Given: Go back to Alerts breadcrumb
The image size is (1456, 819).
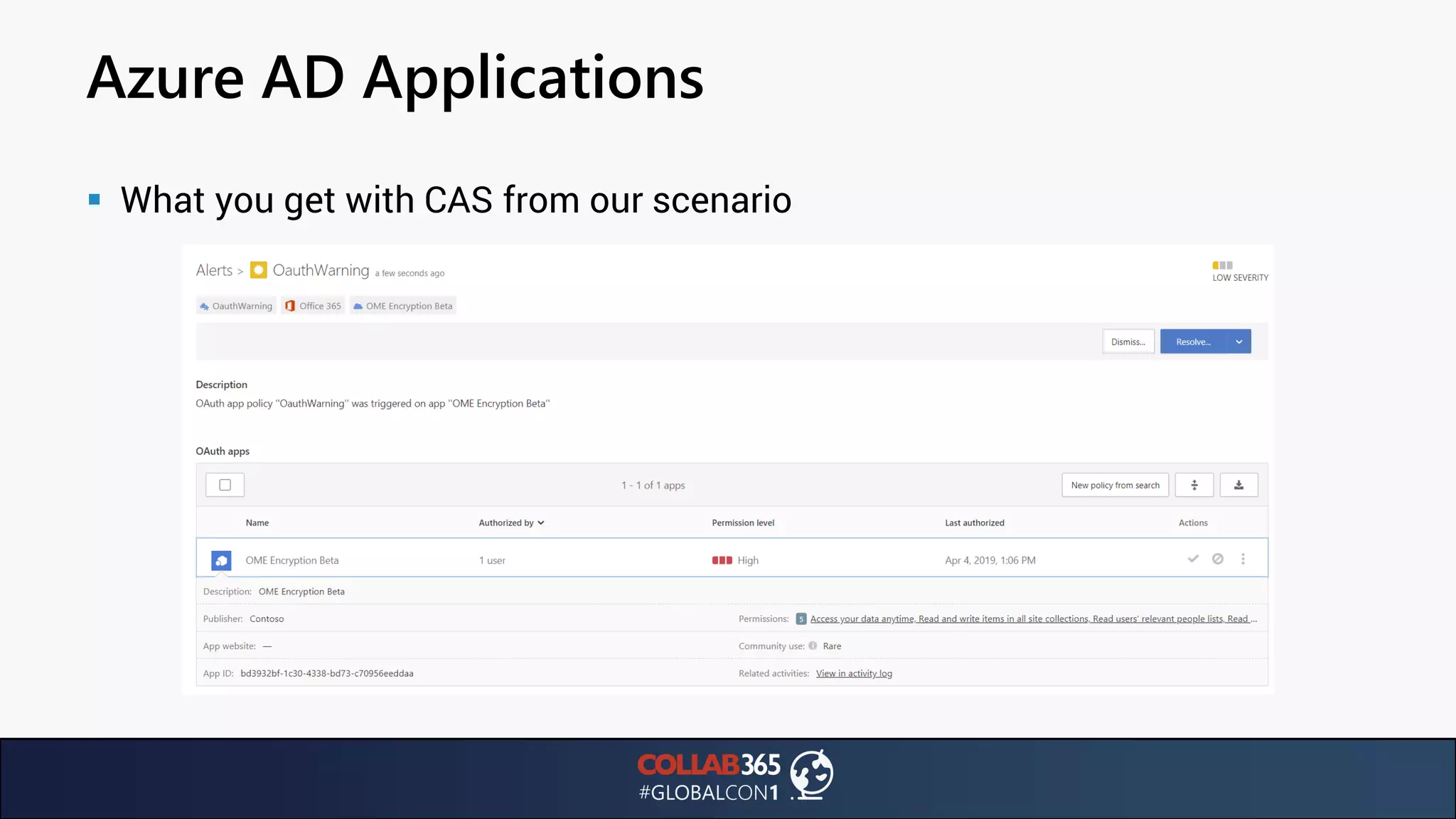Looking at the screenshot, I should point(214,270).
